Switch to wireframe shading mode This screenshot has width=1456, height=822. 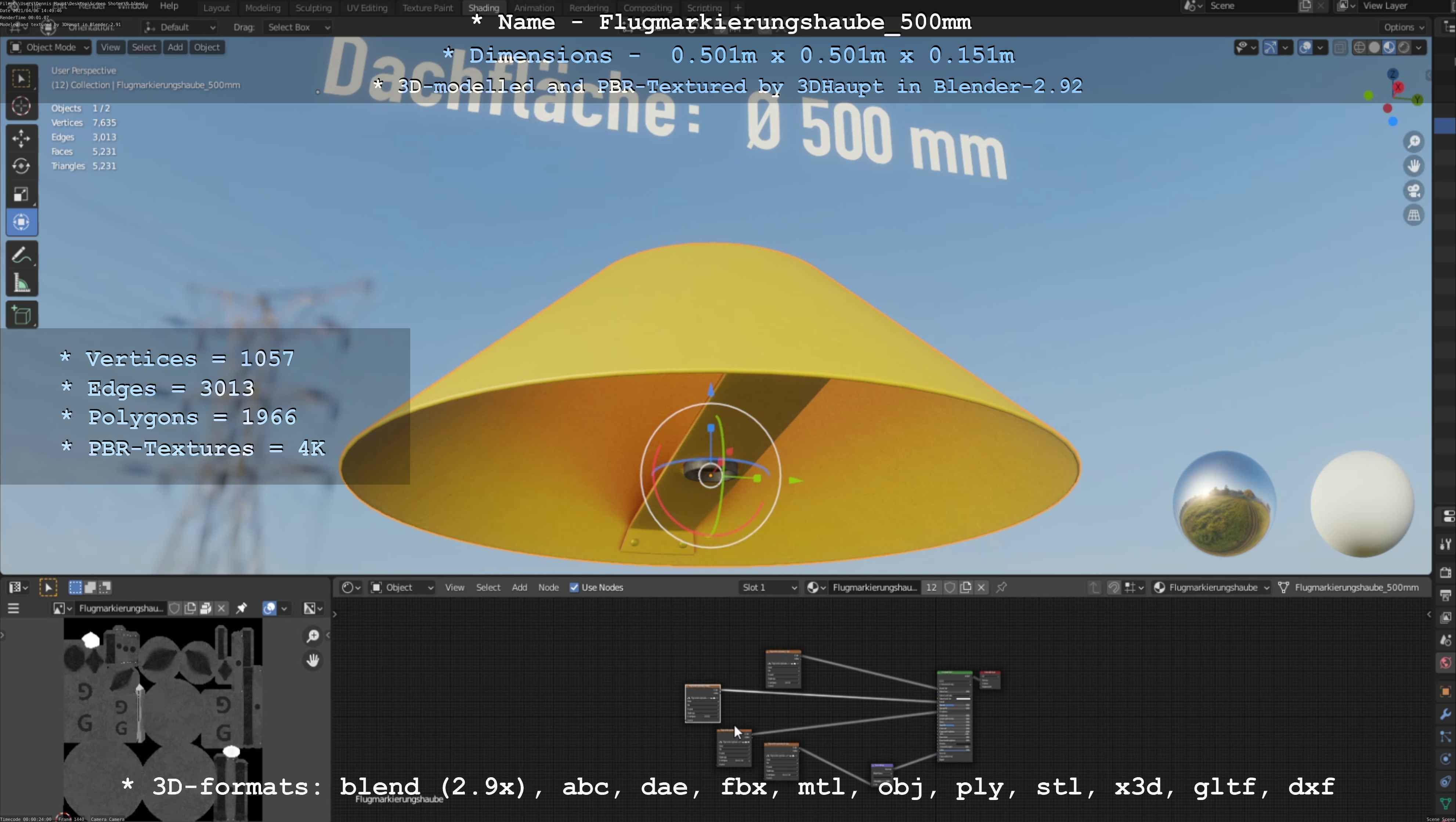click(x=1360, y=47)
